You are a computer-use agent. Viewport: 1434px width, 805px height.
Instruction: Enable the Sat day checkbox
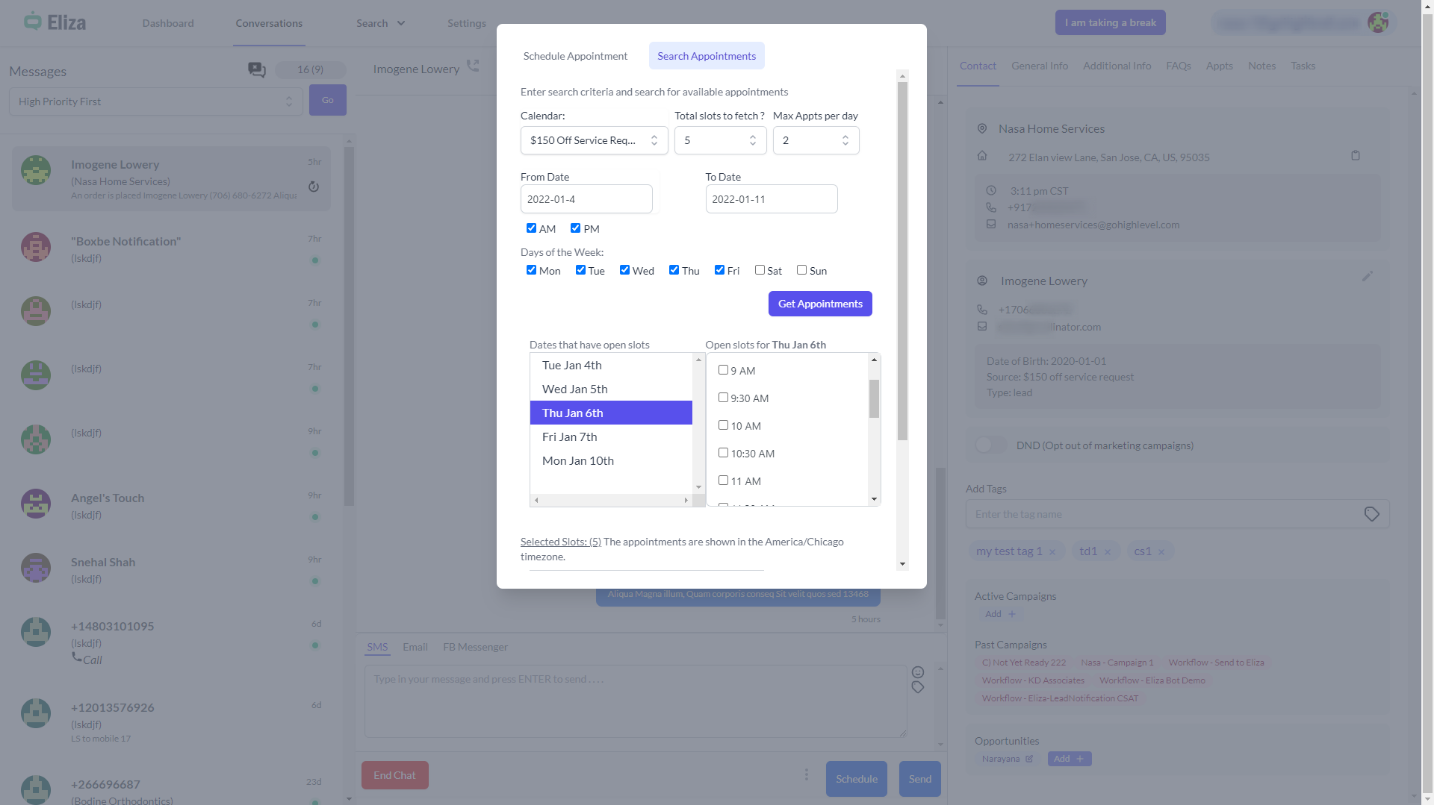point(760,270)
